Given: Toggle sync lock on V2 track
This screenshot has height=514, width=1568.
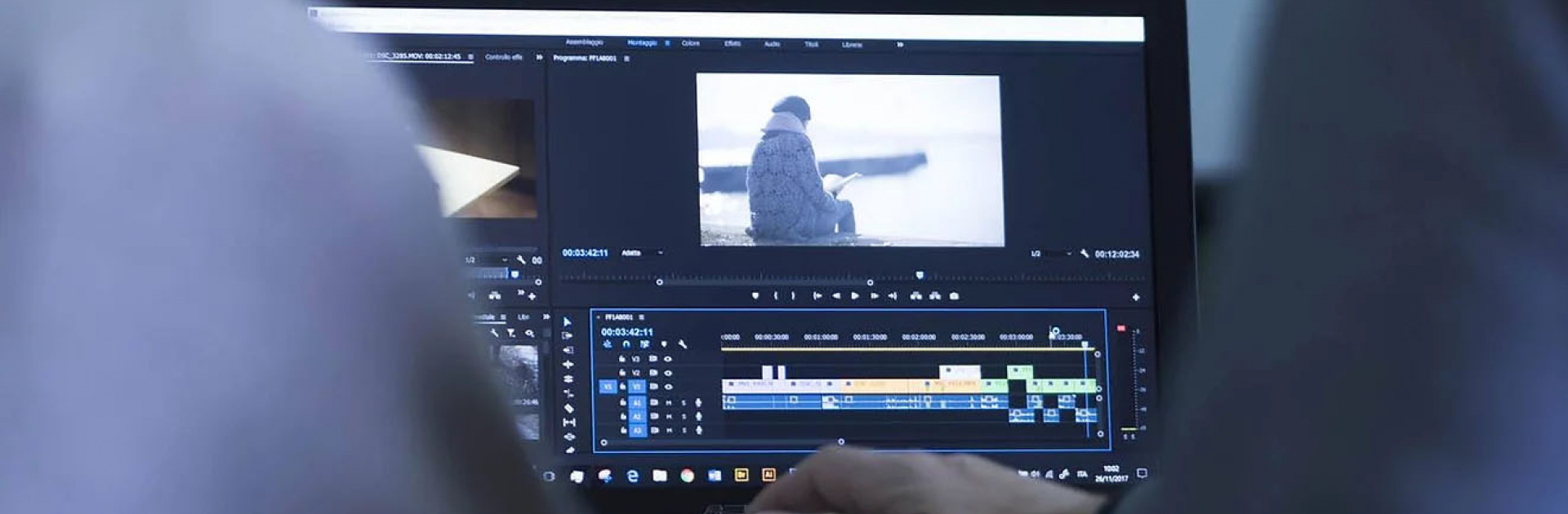Looking at the screenshot, I should point(653,373).
